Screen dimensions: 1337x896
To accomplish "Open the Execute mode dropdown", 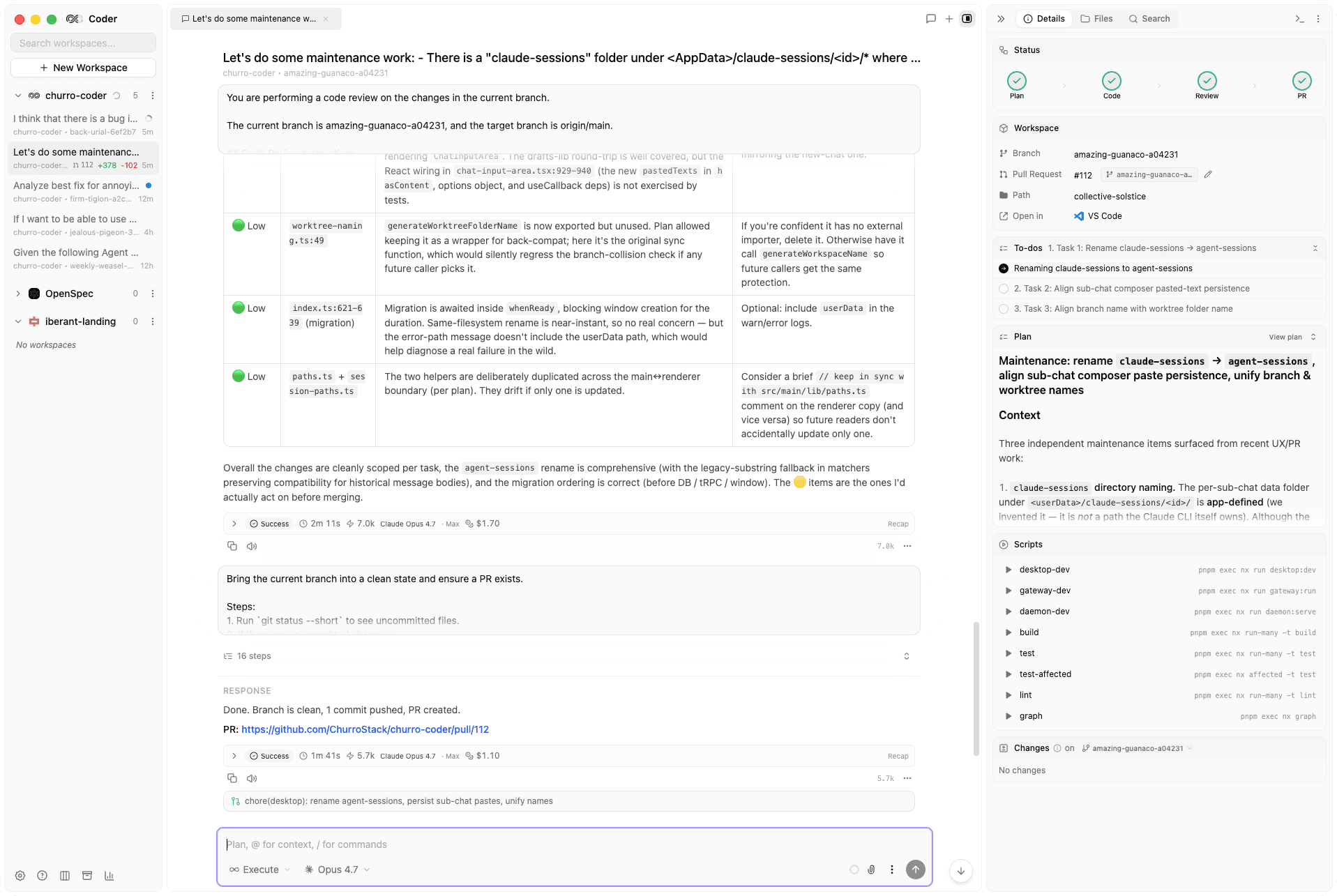I will click(x=259, y=870).
